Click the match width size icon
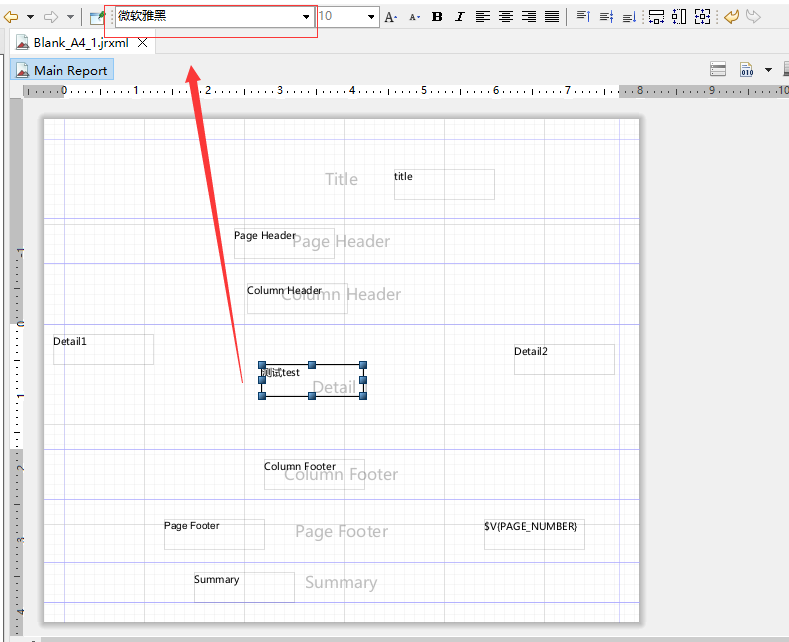 (x=656, y=17)
